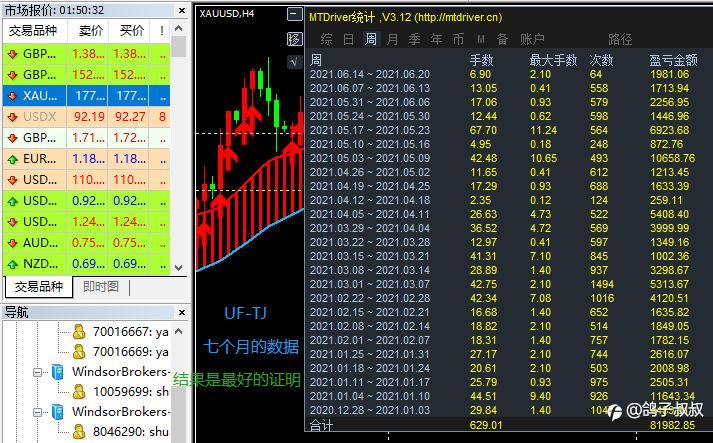Click the total profit 81982.85
Screen dimensions: 713x443
pos(673,425)
